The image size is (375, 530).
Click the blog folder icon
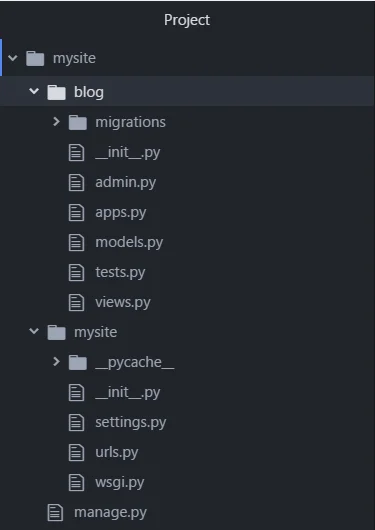click(56, 92)
